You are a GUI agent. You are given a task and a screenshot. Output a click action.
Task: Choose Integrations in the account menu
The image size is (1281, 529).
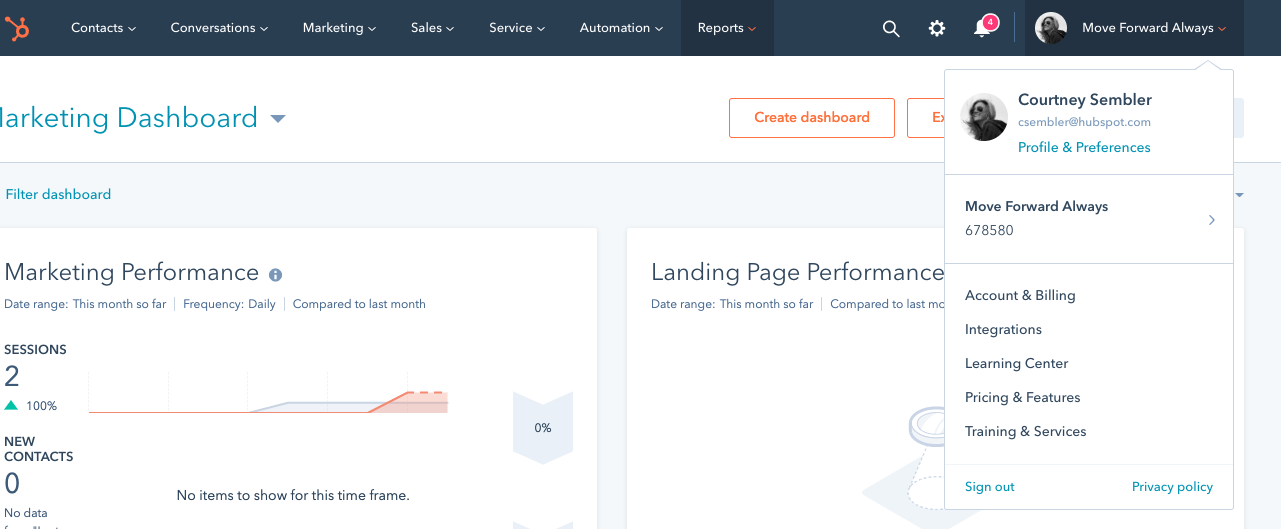pyautogui.click(x=1003, y=329)
